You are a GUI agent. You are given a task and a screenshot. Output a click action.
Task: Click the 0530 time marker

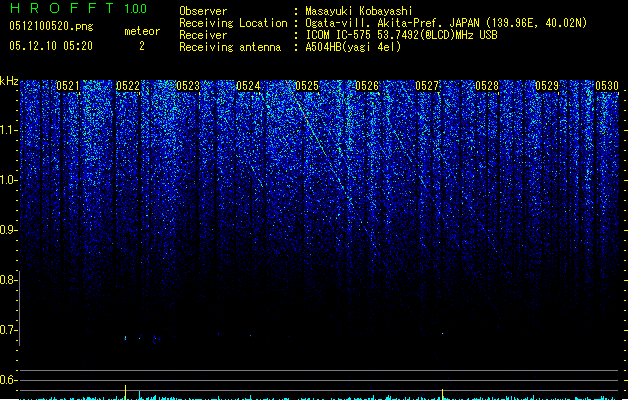pyautogui.click(x=607, y=86)
